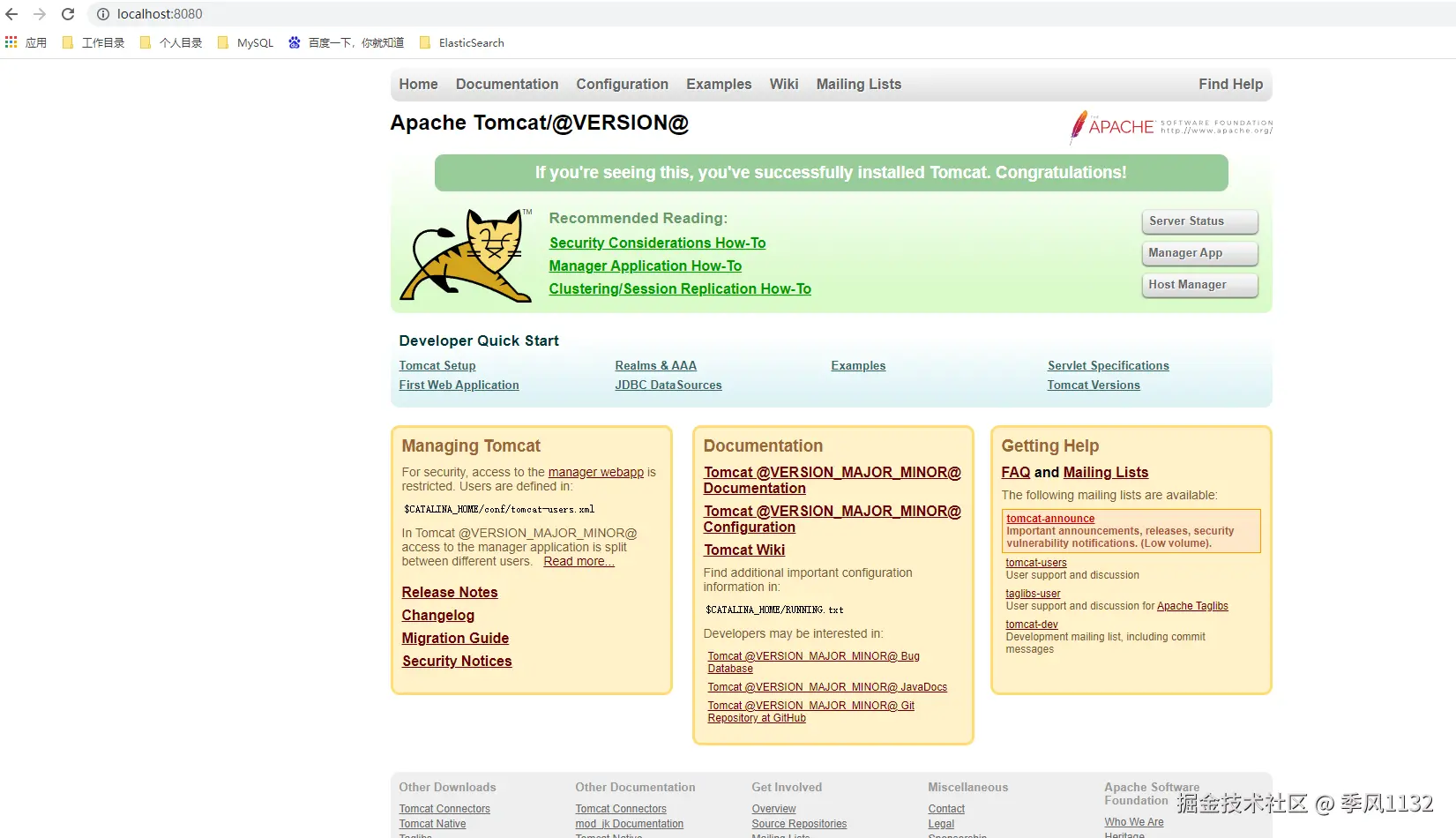Open Legal link under Miscellaneous
This screenshot has height=838, width=1456.
(941, 825)
